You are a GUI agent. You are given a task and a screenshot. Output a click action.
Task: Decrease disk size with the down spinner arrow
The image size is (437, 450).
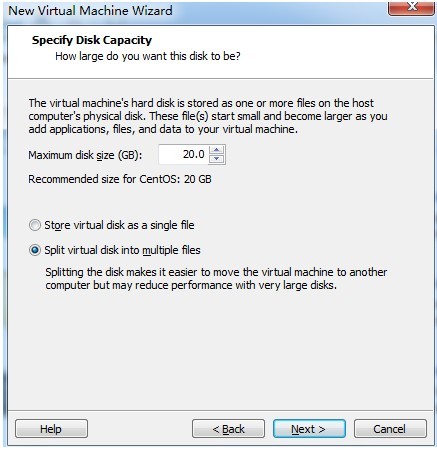[x=217, y=159]
